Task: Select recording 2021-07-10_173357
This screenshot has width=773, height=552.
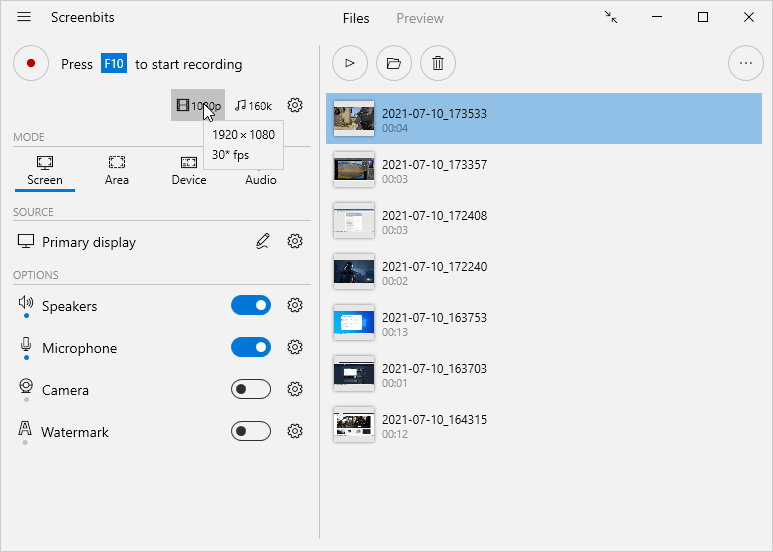Action: click(544, 170)
